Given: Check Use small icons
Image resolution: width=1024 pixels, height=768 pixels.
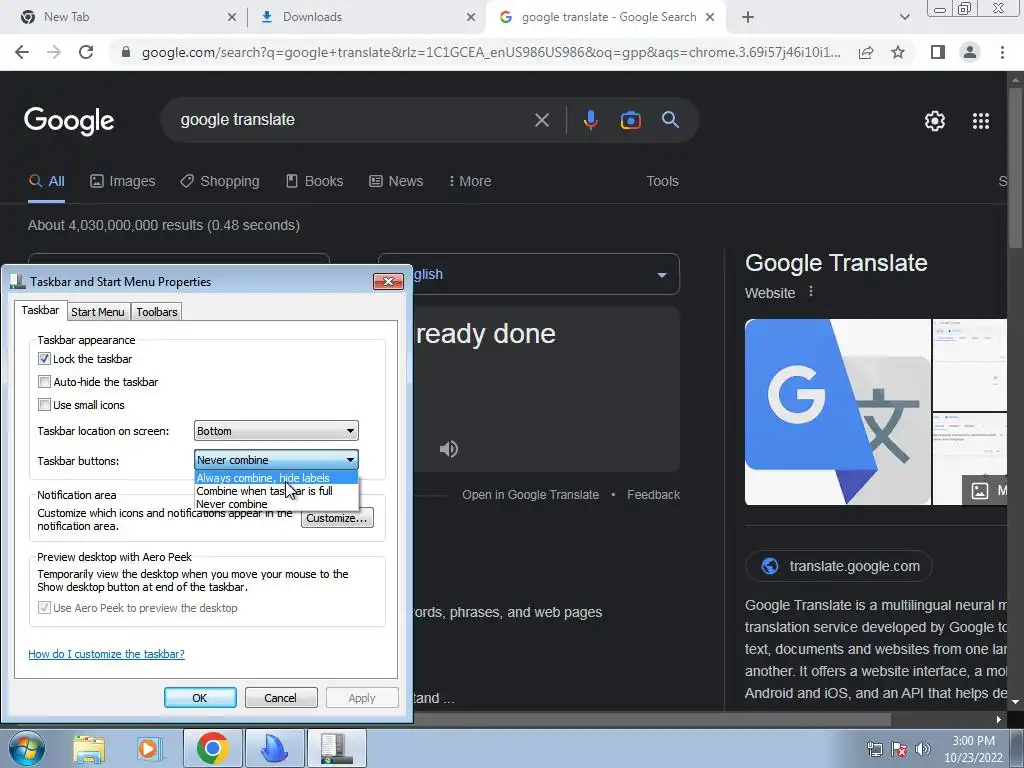Looking at the screenshot, I should coord(44,404).
